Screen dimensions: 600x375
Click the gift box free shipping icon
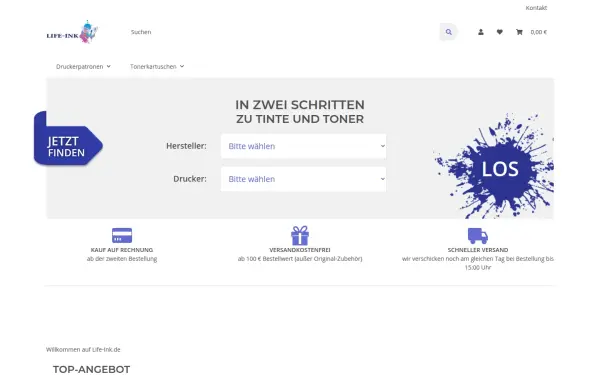pyautogui.click(x=300, y=235)
